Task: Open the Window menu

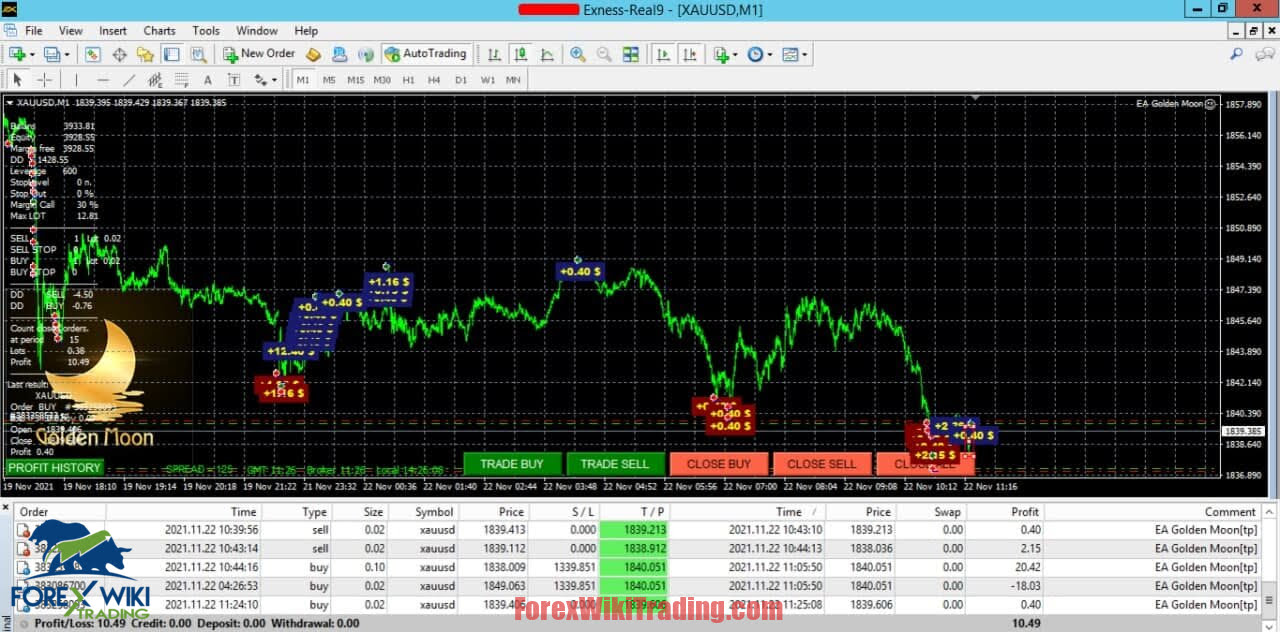Action: [x=257, y=31]
